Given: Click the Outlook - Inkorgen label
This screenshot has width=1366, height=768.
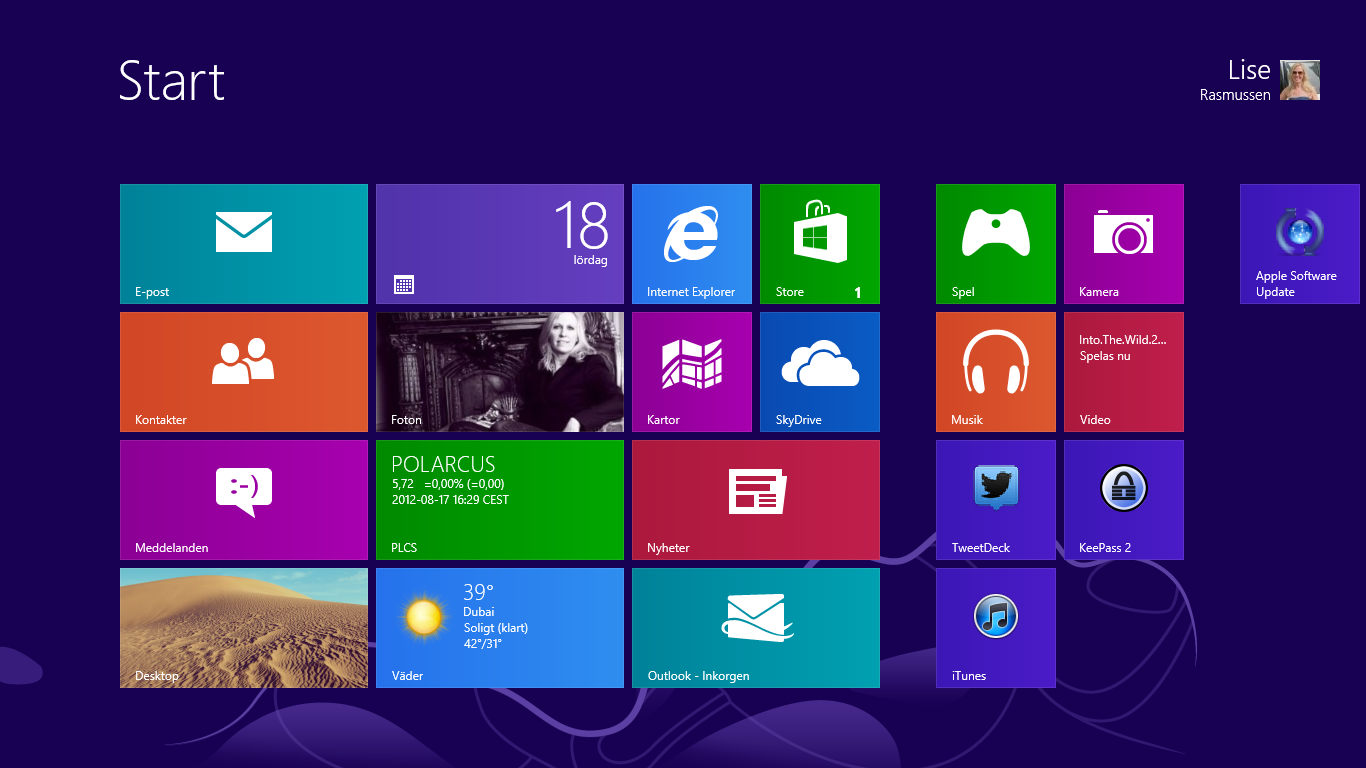Looking at the screenshot, I should tap(698, 676).
